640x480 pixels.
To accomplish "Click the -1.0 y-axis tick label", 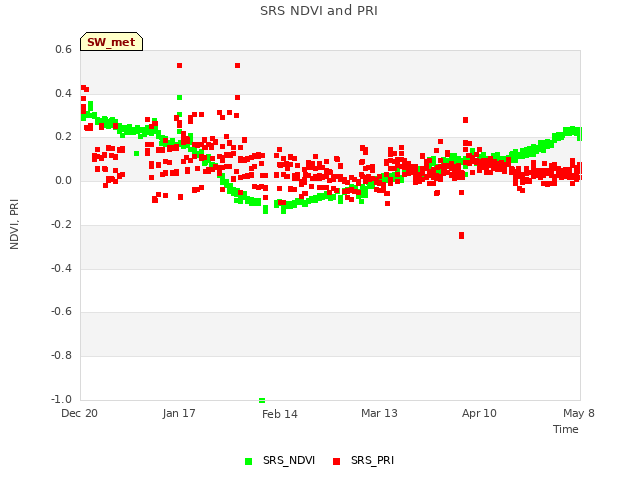I will (x=61, y=399).
